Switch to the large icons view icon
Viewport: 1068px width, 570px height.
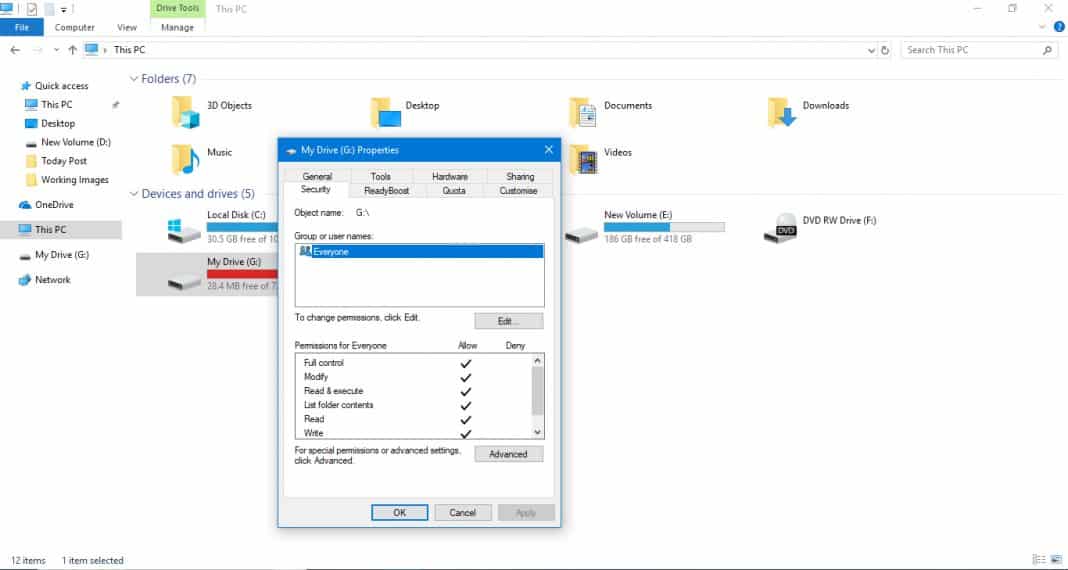point(1056,560)
